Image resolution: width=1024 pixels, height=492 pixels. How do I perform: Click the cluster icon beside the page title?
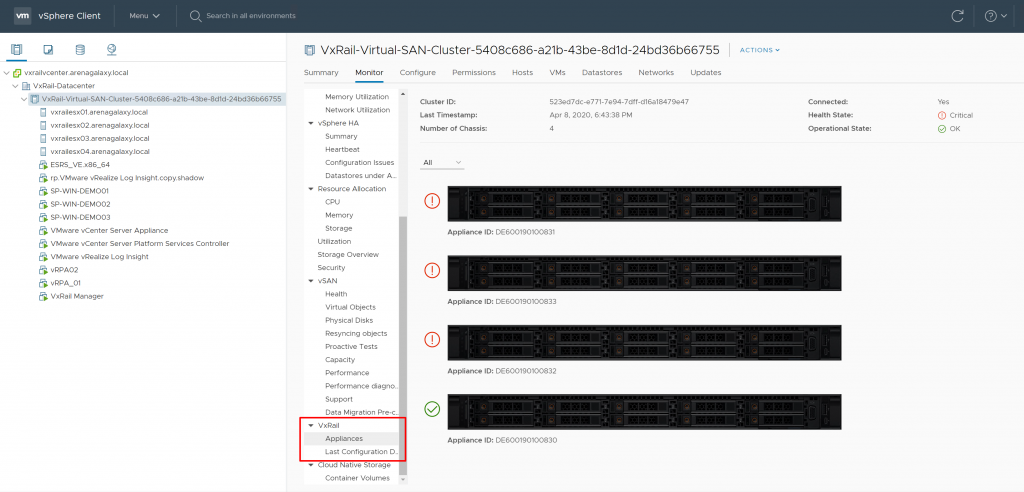tap(310, 50)
